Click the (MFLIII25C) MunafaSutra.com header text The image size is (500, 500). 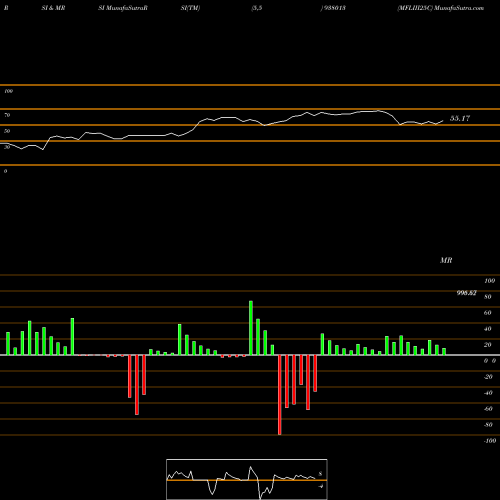click(x=440, y=8)
